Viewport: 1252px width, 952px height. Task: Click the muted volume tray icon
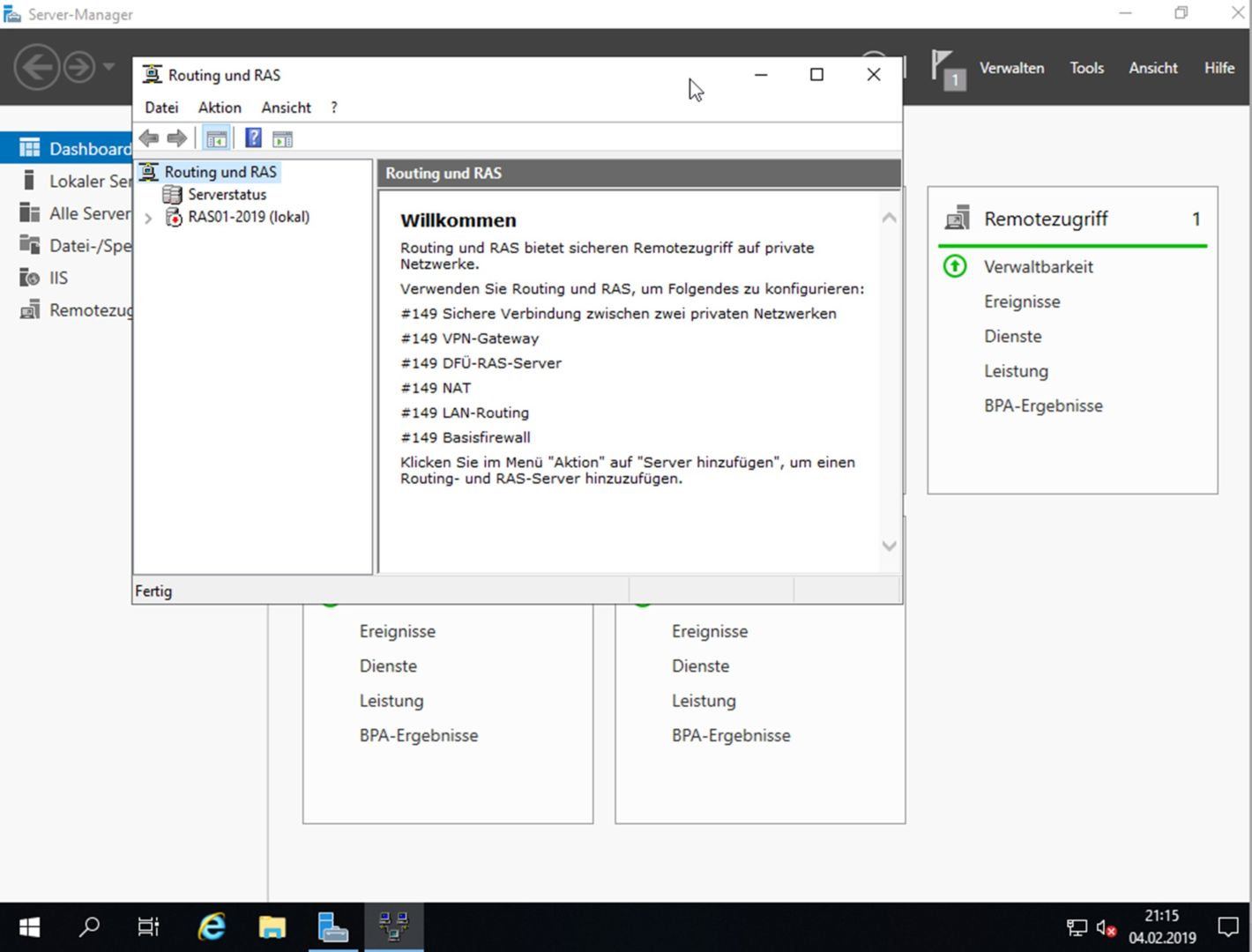click(1106, 927)
